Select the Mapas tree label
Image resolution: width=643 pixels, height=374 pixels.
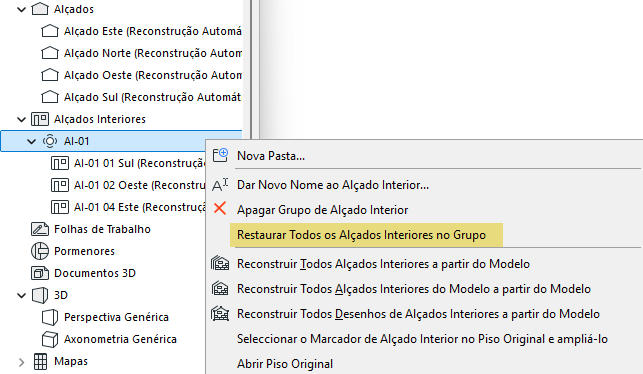tap(71, 361)
